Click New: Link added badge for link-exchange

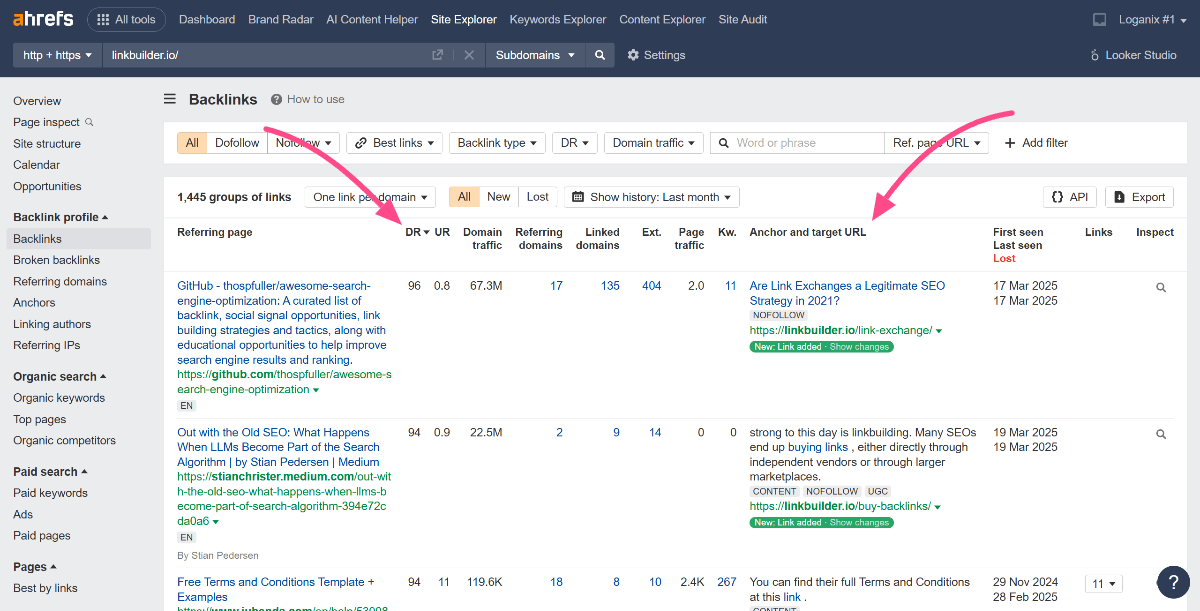[821, 347]
